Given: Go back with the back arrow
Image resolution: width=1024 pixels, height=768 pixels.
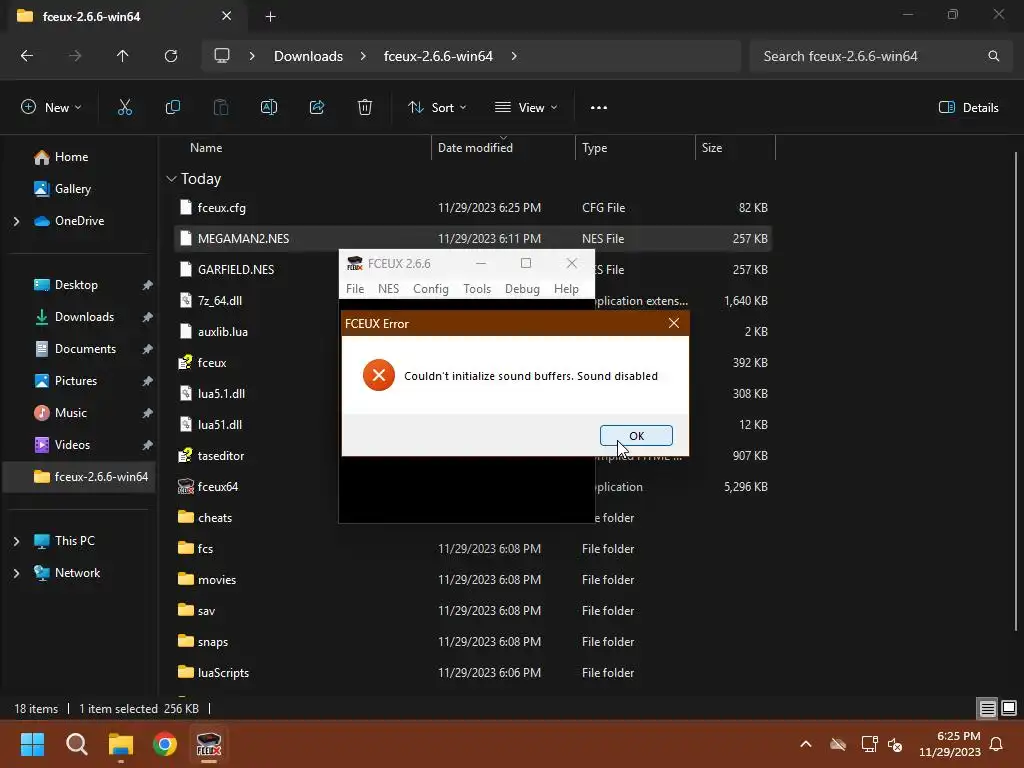Looking at the screenshot, I should pos(27,56).
